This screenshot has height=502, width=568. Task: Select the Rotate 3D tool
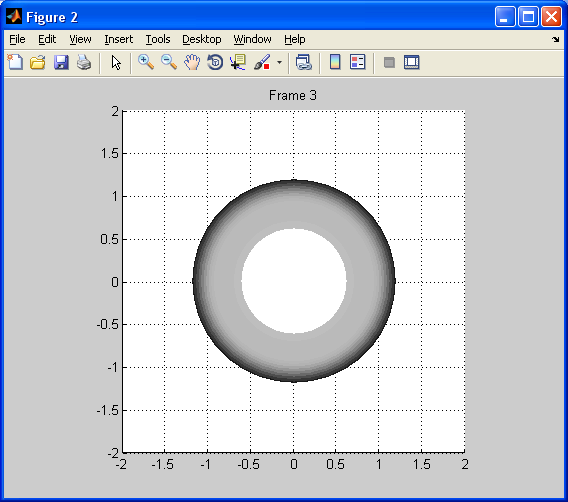point(215,62)
